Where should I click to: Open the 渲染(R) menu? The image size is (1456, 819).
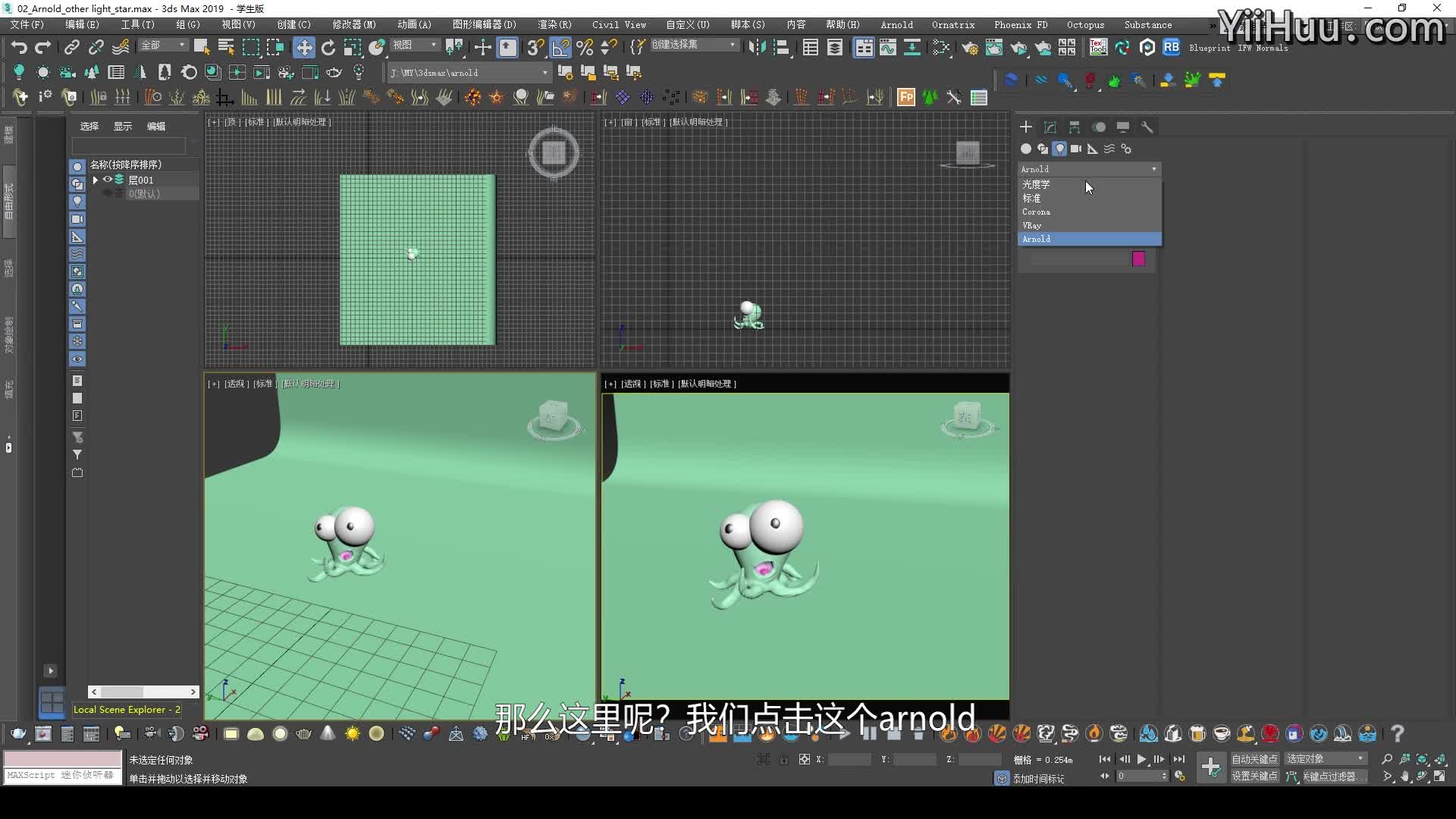pyautogui.click(x=554, y=25)
